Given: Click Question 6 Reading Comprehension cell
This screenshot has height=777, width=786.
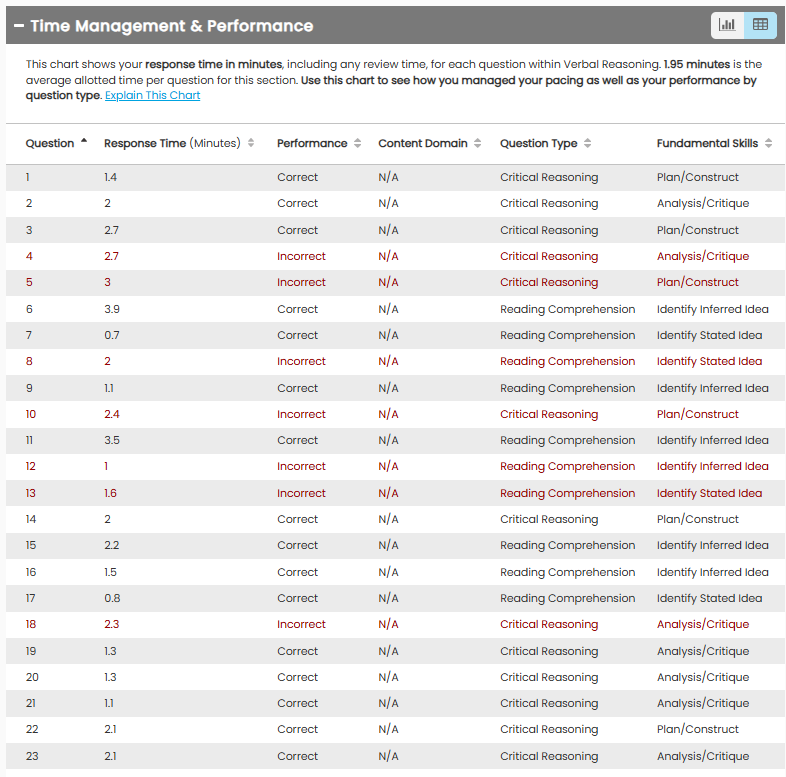Looking at the screenshot, I should pyautogui.click(x=567, y=309).
